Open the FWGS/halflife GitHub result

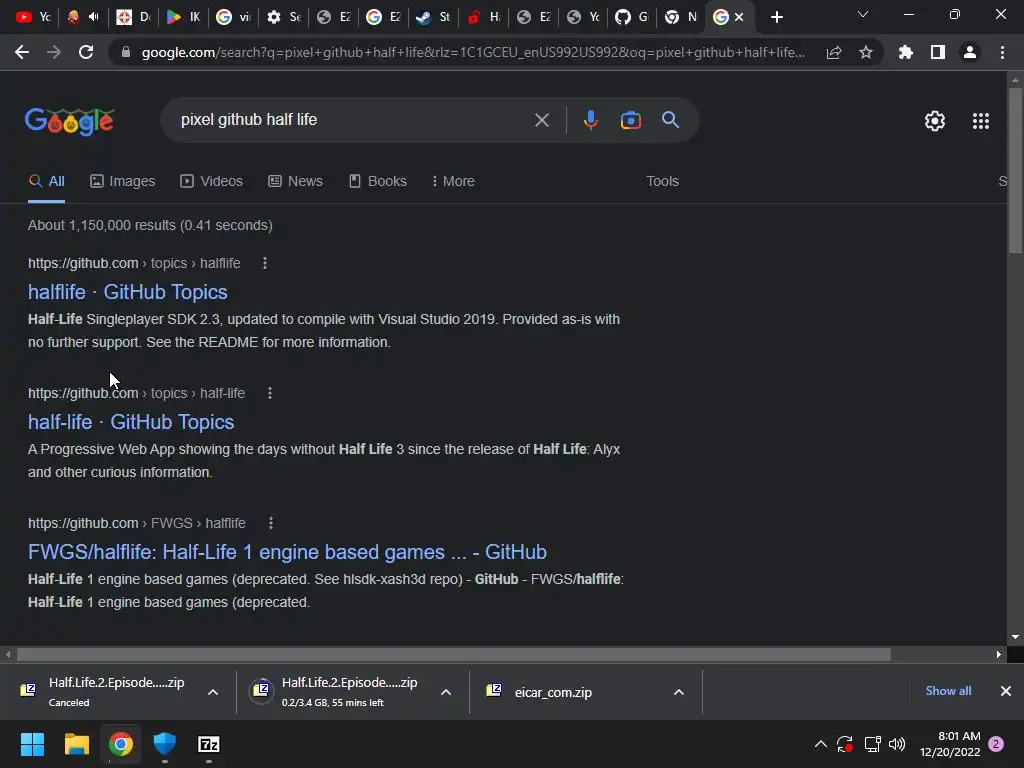pyautogui.click(x=287, y=552)
